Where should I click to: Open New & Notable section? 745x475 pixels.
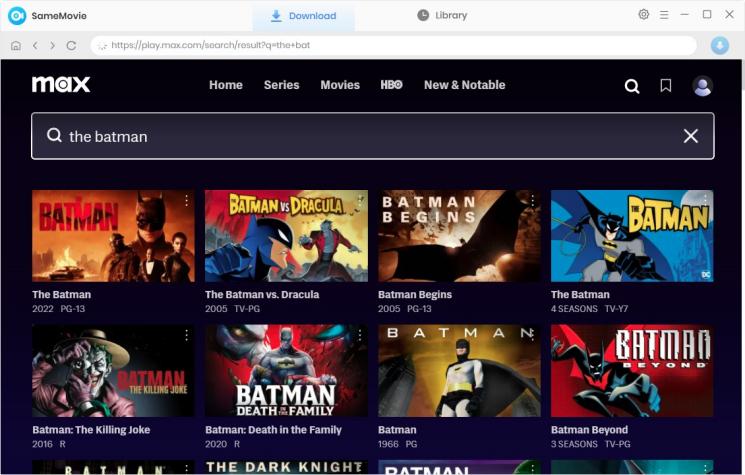[x=464, y=85]
